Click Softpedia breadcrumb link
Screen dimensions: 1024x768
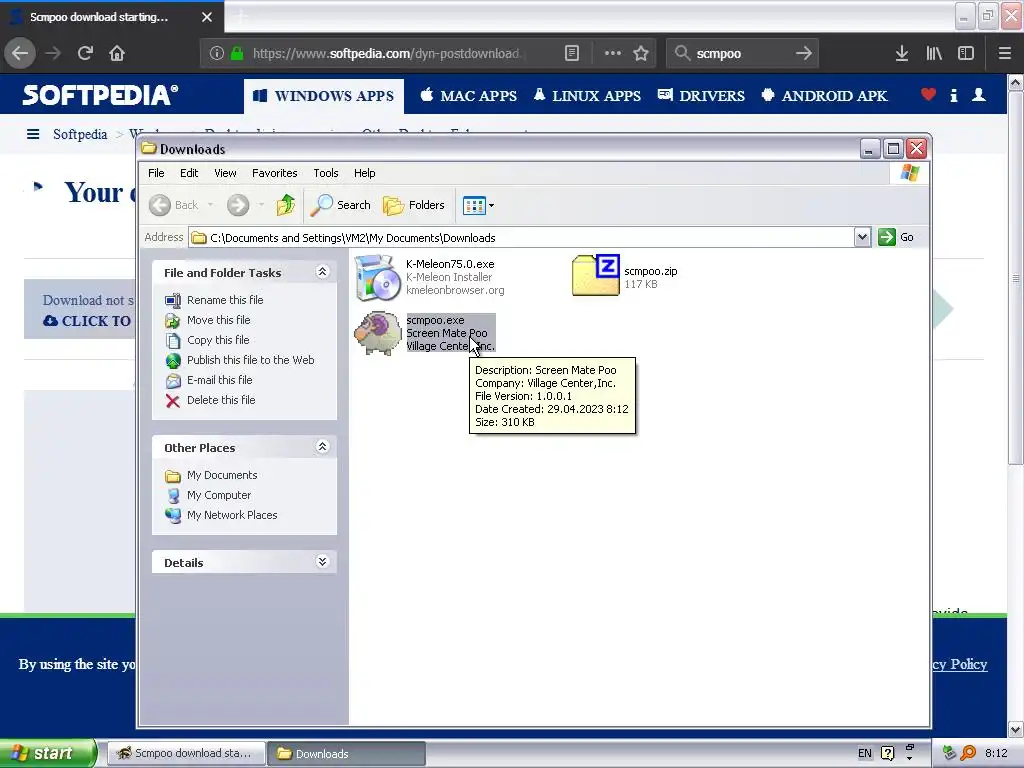coord(80,134)
